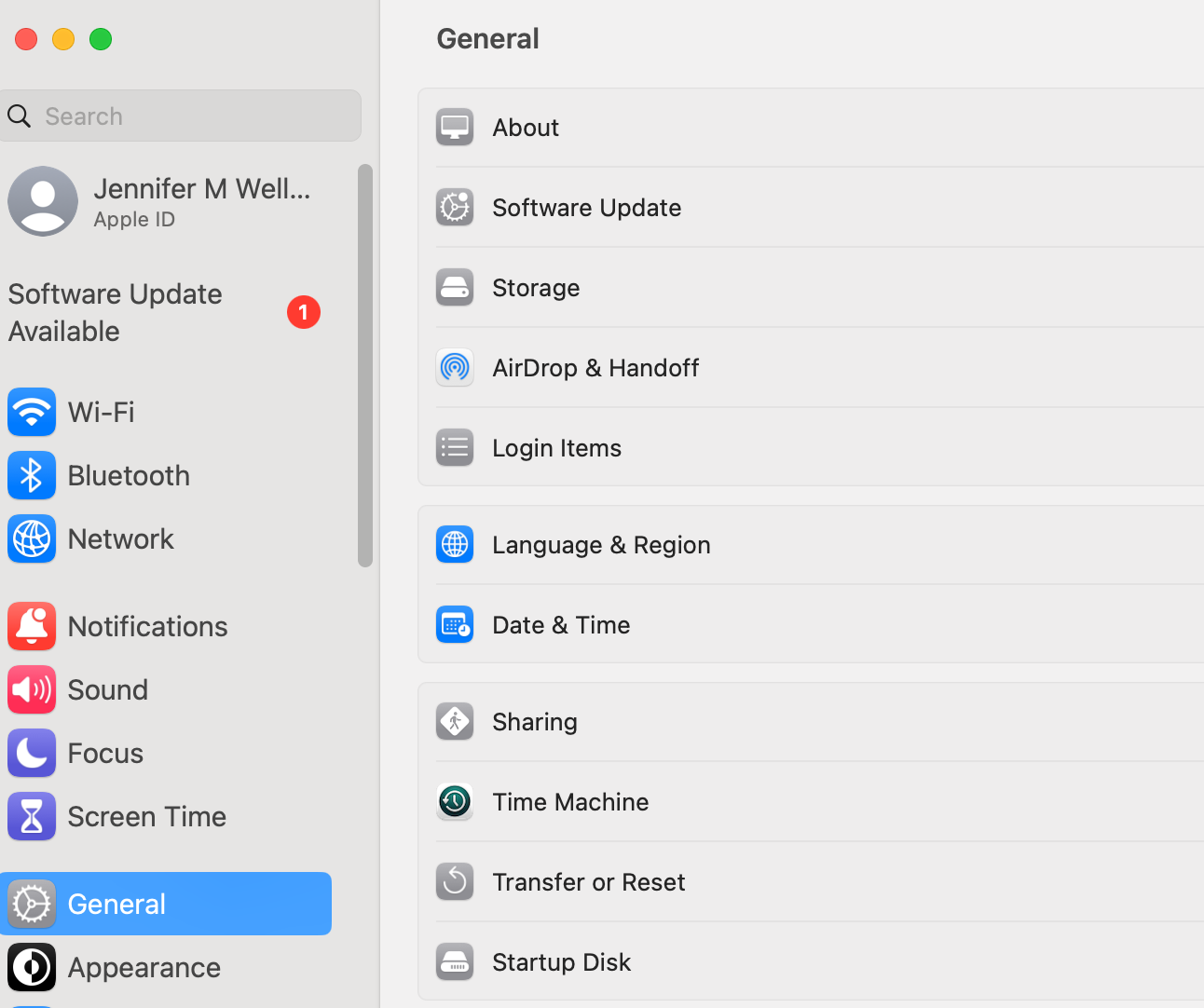Open Software Update Available notice
This screenshot has height=1008, width=1204.
[166, 313]
